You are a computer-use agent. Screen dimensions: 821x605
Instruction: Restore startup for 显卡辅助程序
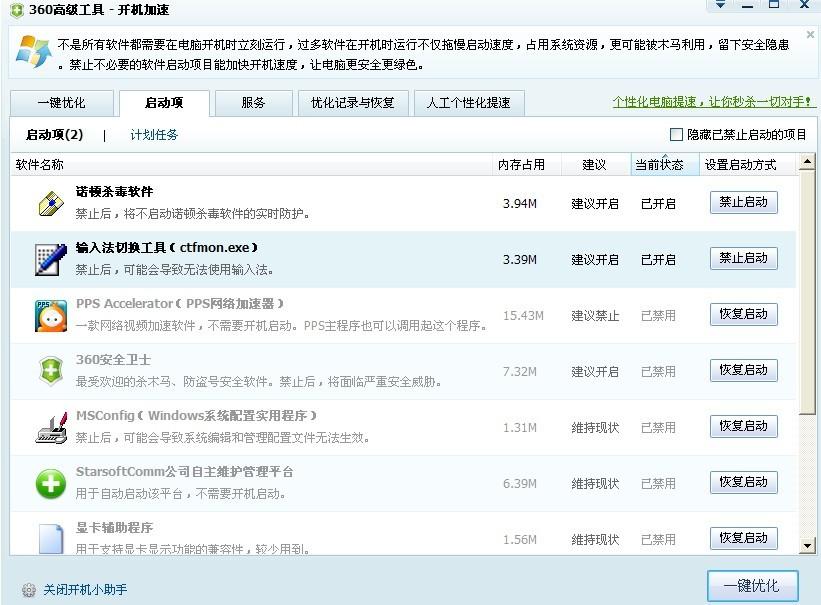click(744, 538)
